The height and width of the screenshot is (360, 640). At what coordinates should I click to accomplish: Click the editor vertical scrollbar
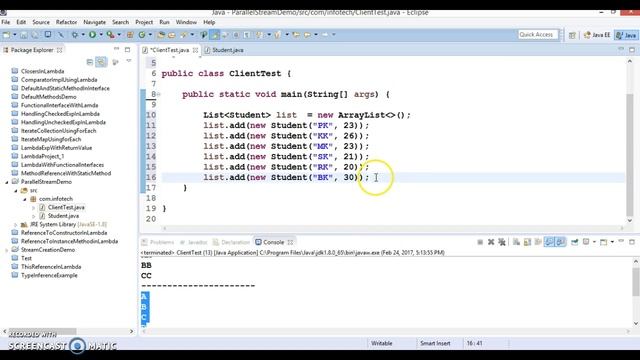click(630, 155)
